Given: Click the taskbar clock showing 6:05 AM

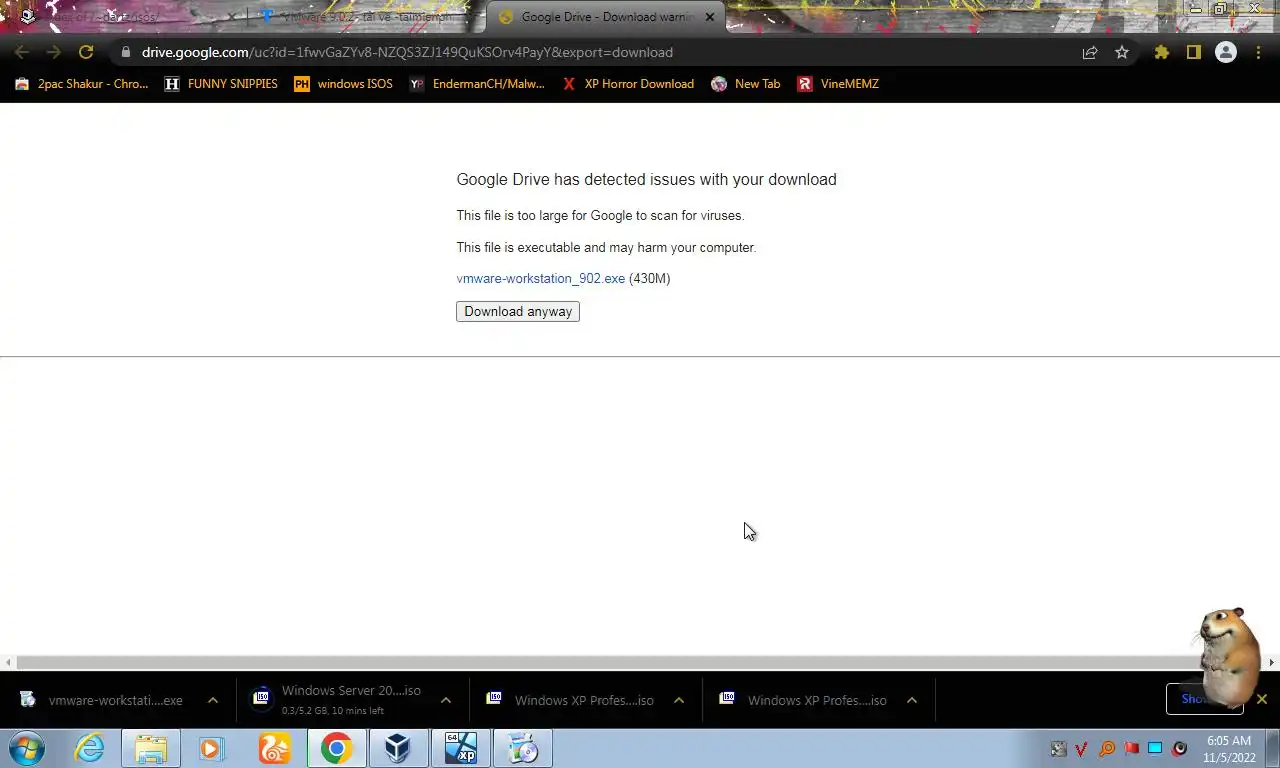Looking at the screenshot, I should coord(1229,748).
